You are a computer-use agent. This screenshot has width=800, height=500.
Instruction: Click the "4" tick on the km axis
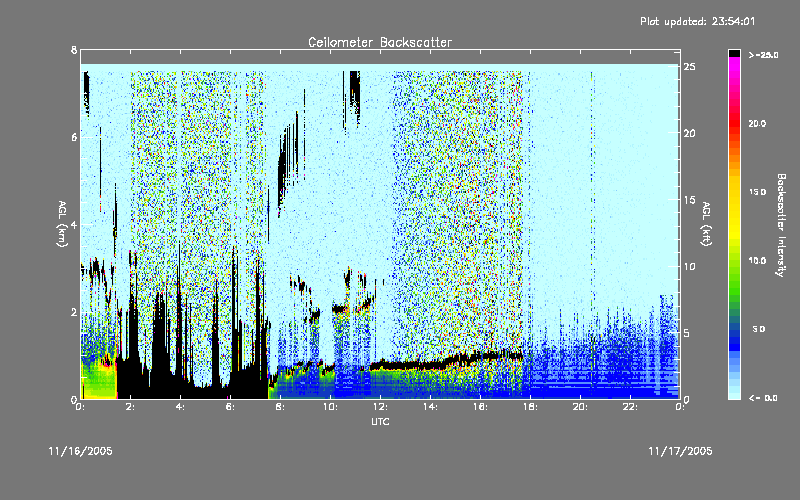[x=74, y=224]
